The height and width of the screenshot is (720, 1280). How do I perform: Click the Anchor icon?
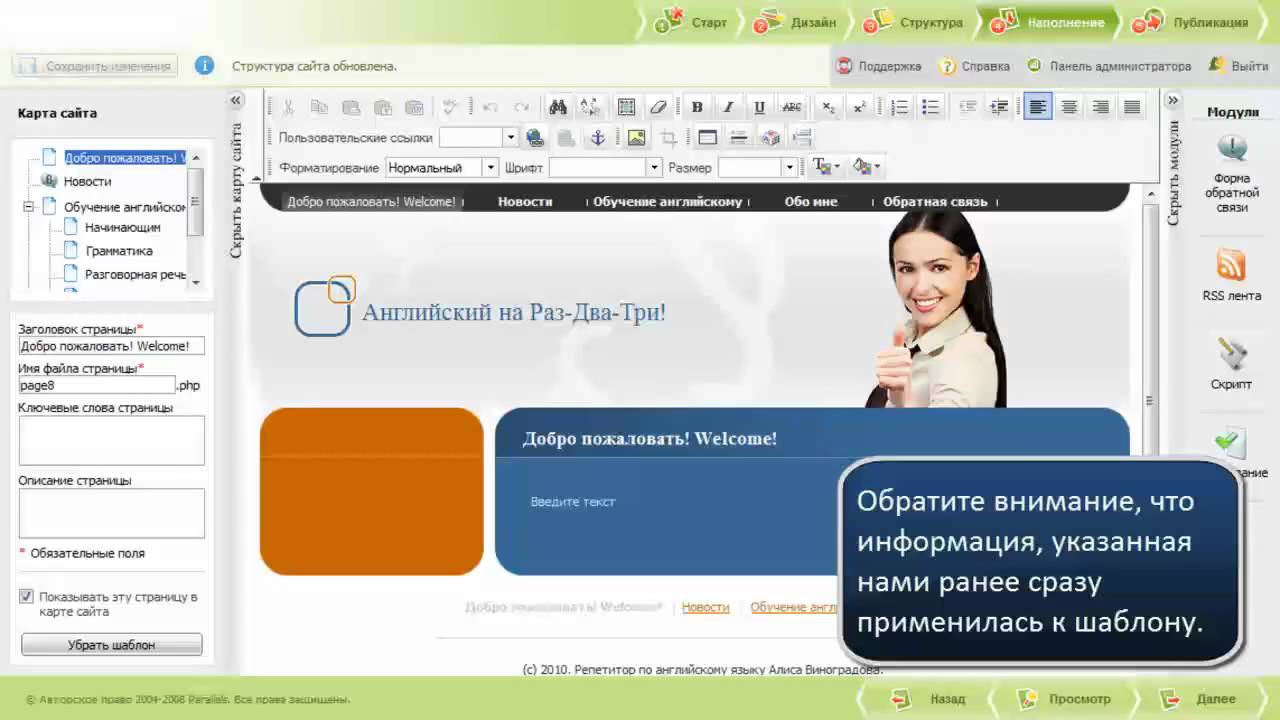click(x=597, y=138)
